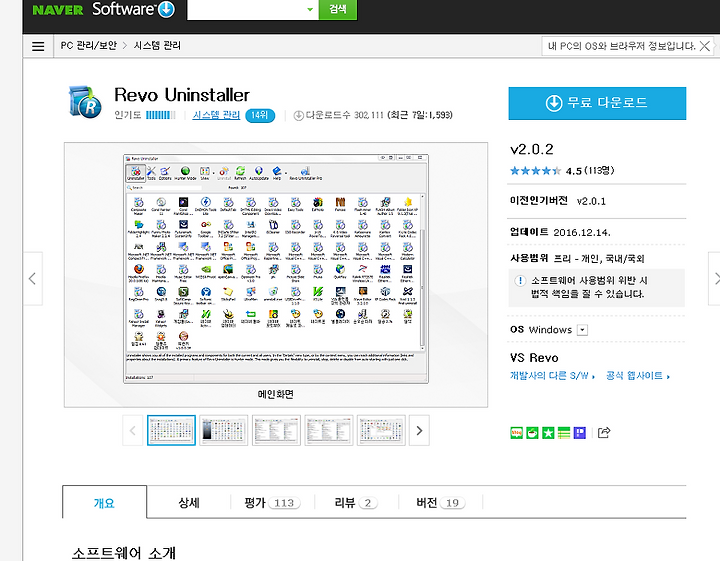Click the previous version v2.0.1
Viewport: 720px width, 561px height.
point(591,201)
